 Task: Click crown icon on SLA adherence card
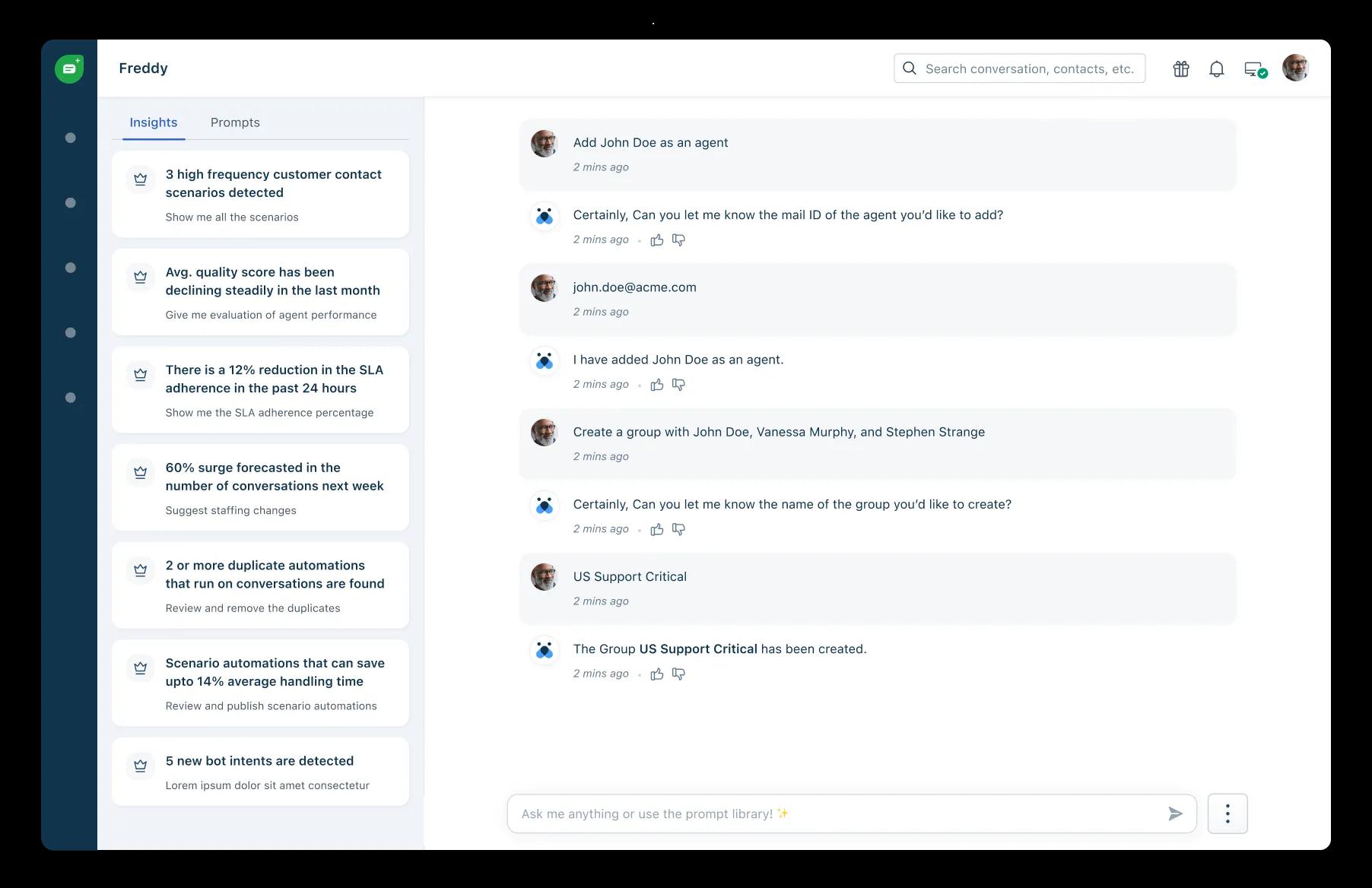pyautogui.click(x=141, y=375)
